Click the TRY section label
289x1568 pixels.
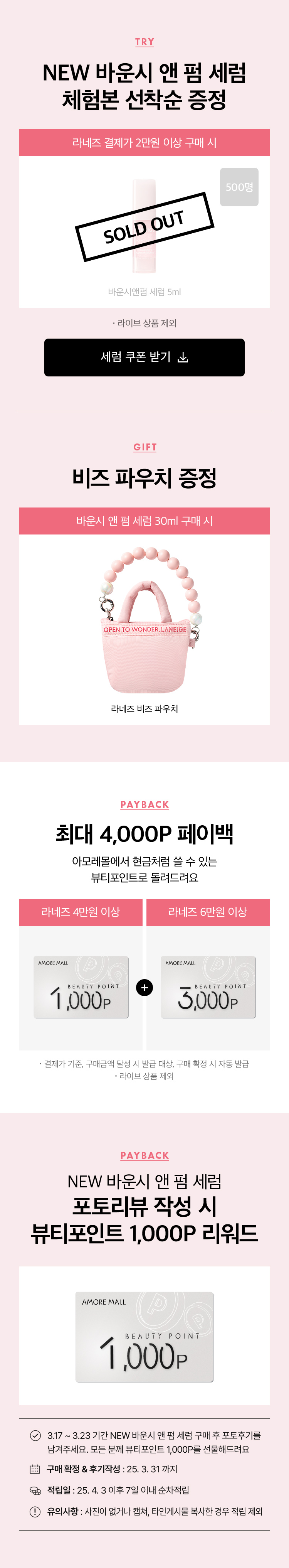coord(144,42)
